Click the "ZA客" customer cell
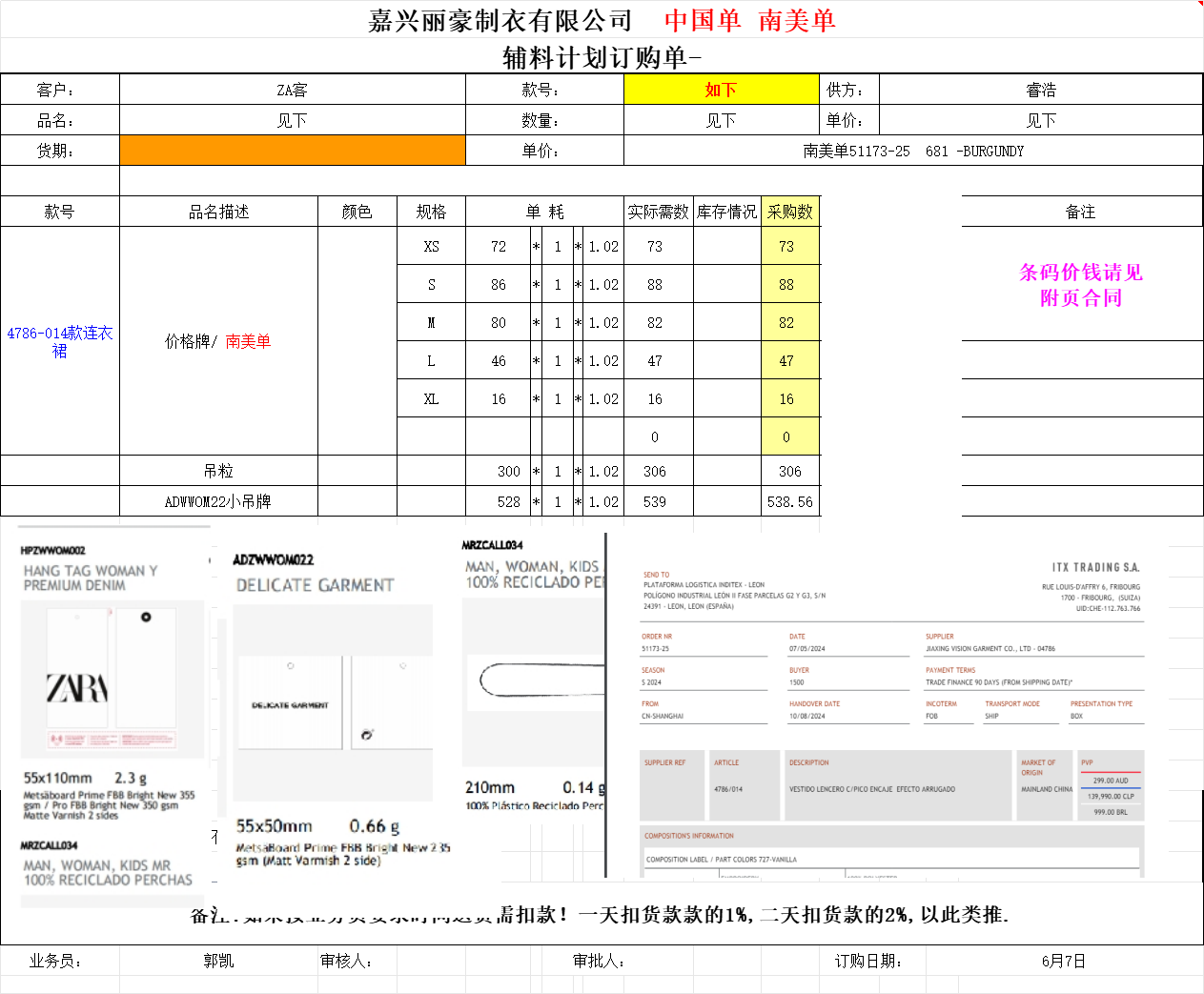The height and width of the screenshot is (994, 1204). 292,90
